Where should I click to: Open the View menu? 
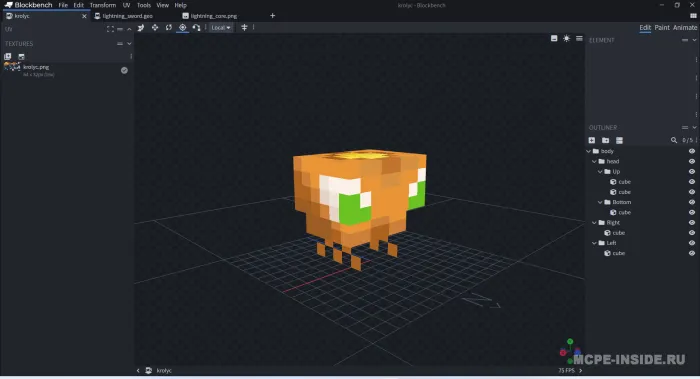[162, 5]
